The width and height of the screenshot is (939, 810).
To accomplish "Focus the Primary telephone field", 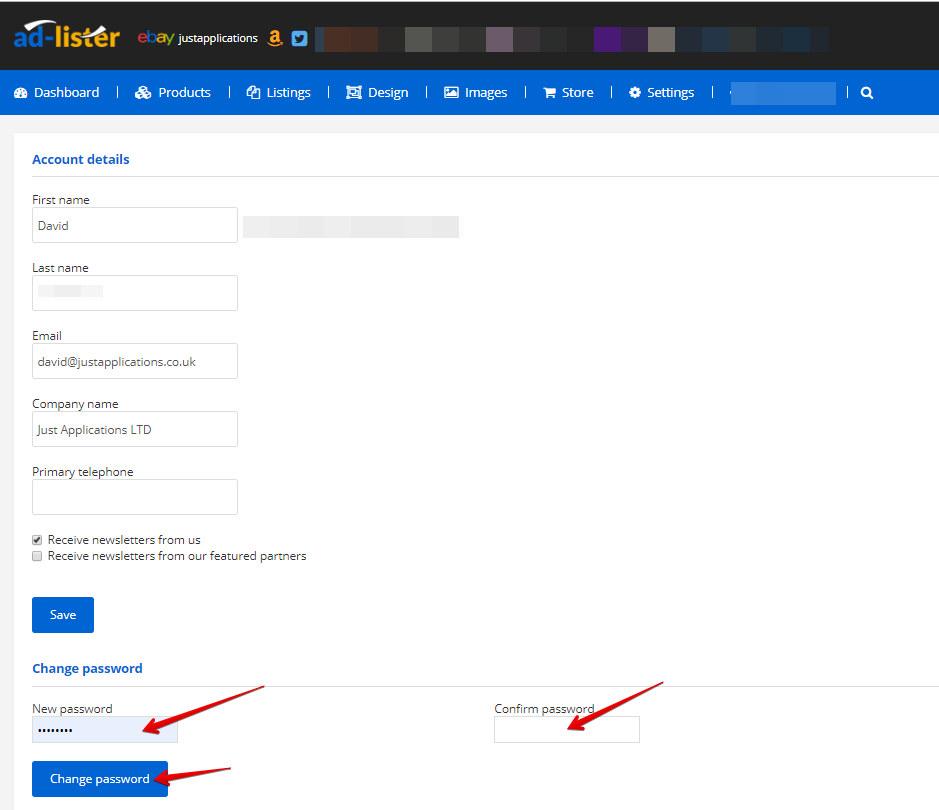I will coord(135,497).
